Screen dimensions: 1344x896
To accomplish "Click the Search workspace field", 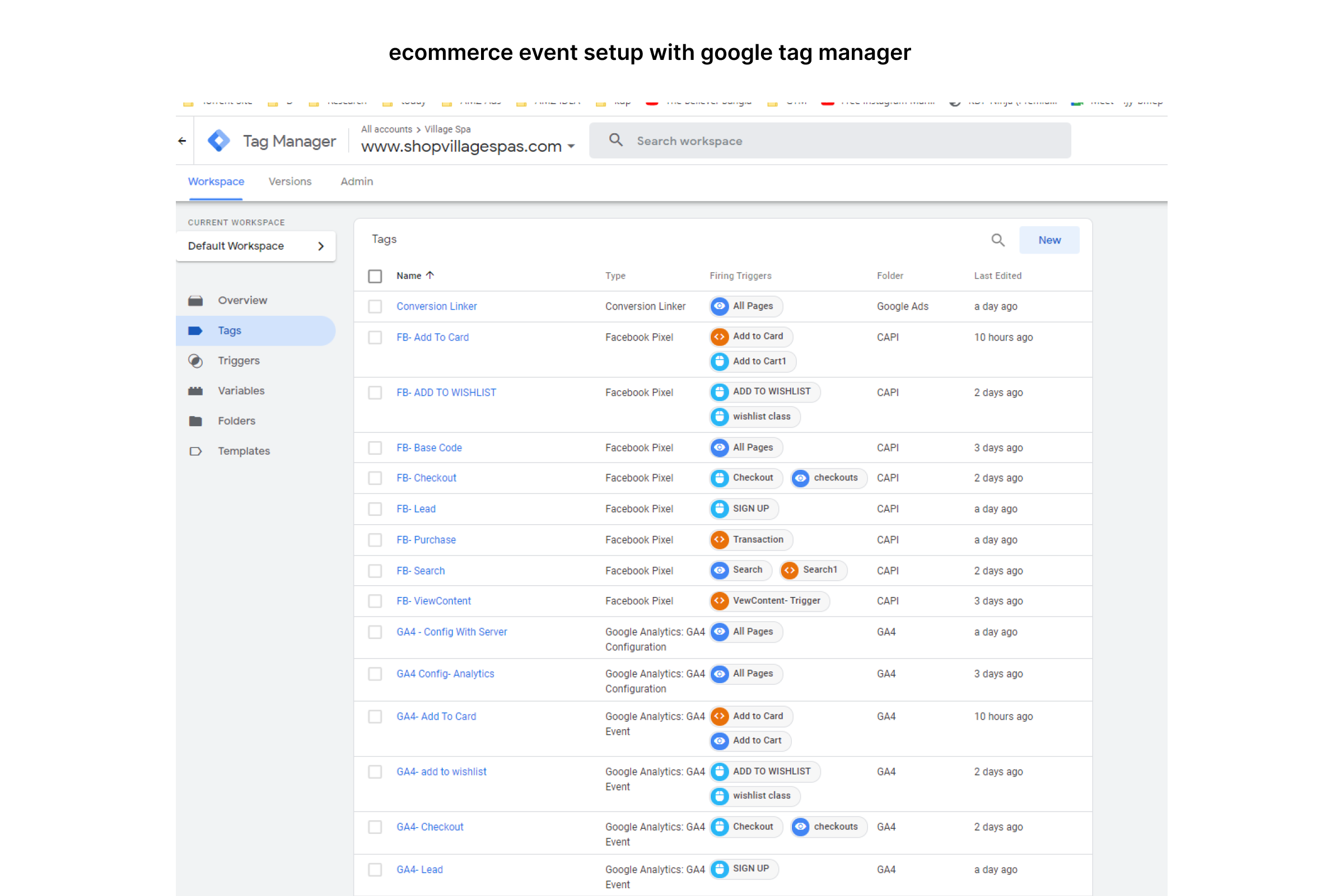I will pos(830,141).
